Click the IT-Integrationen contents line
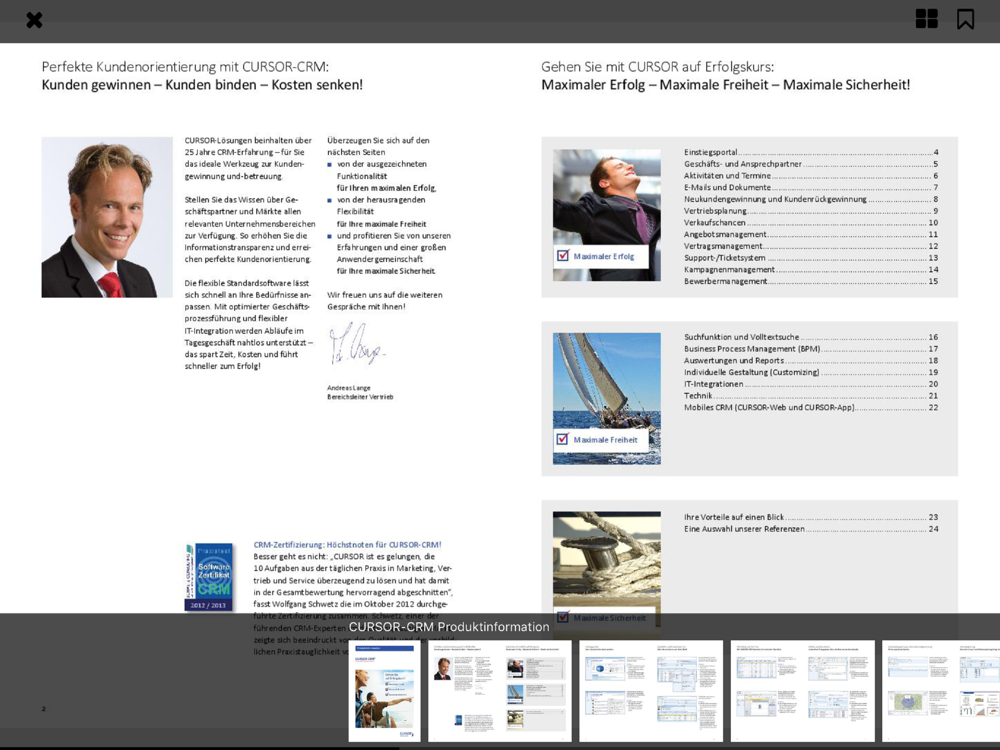This screenshot has width=1000, height=750. [811, 384]
